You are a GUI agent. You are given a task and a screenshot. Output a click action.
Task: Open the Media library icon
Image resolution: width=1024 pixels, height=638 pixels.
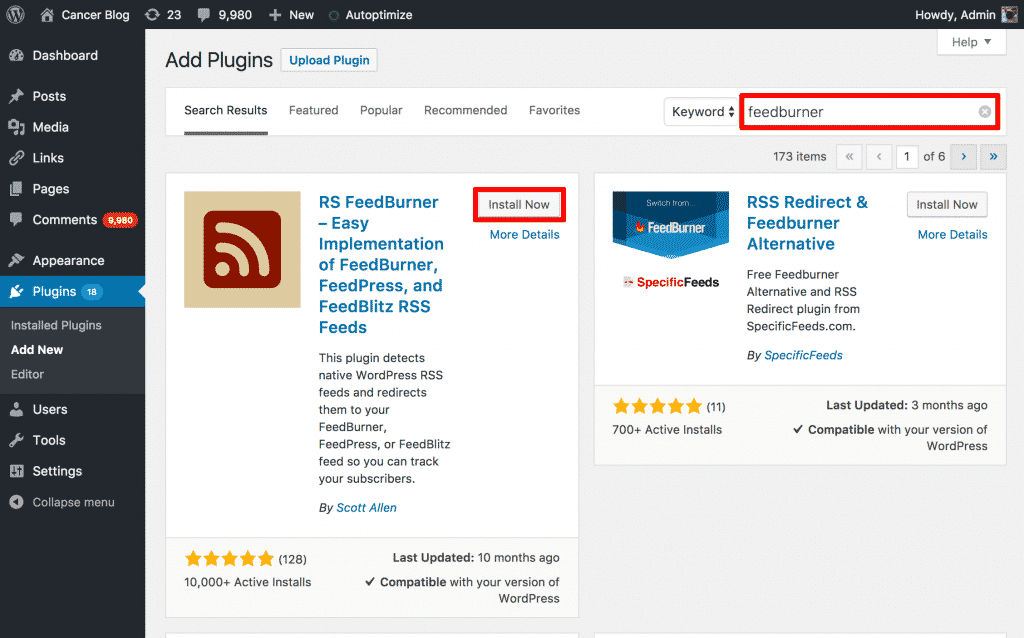click(18, 127)
